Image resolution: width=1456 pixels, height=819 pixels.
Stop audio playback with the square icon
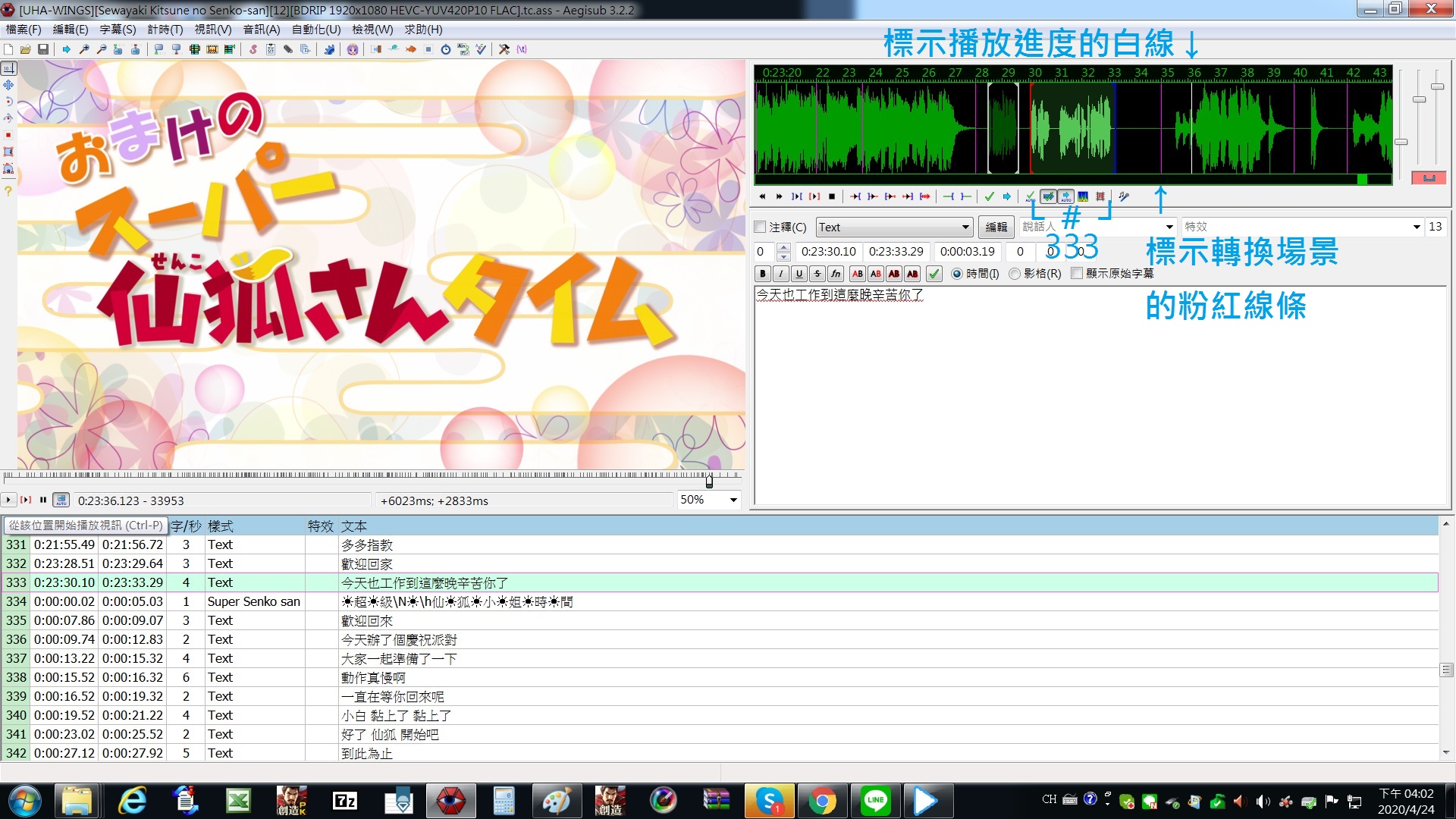[x=832, y=196]
